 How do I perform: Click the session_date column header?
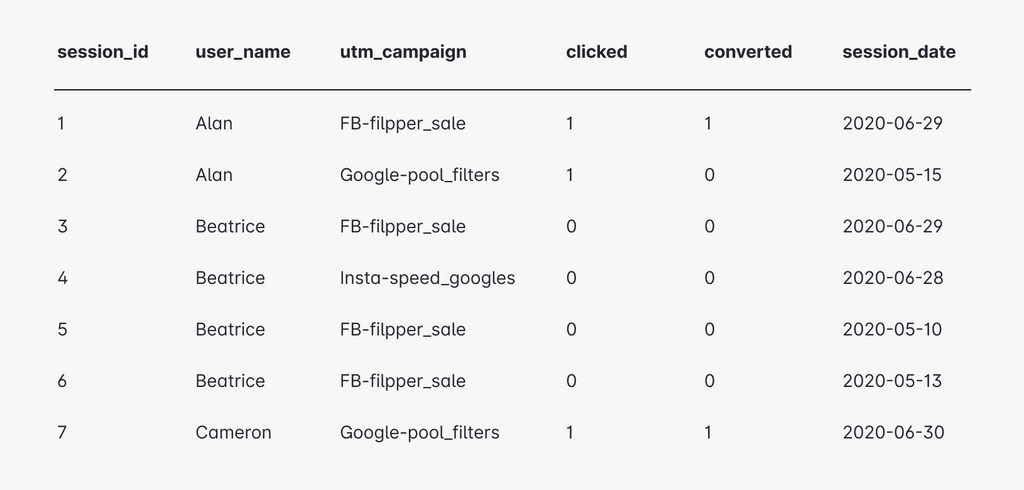[x=899, y=52]
